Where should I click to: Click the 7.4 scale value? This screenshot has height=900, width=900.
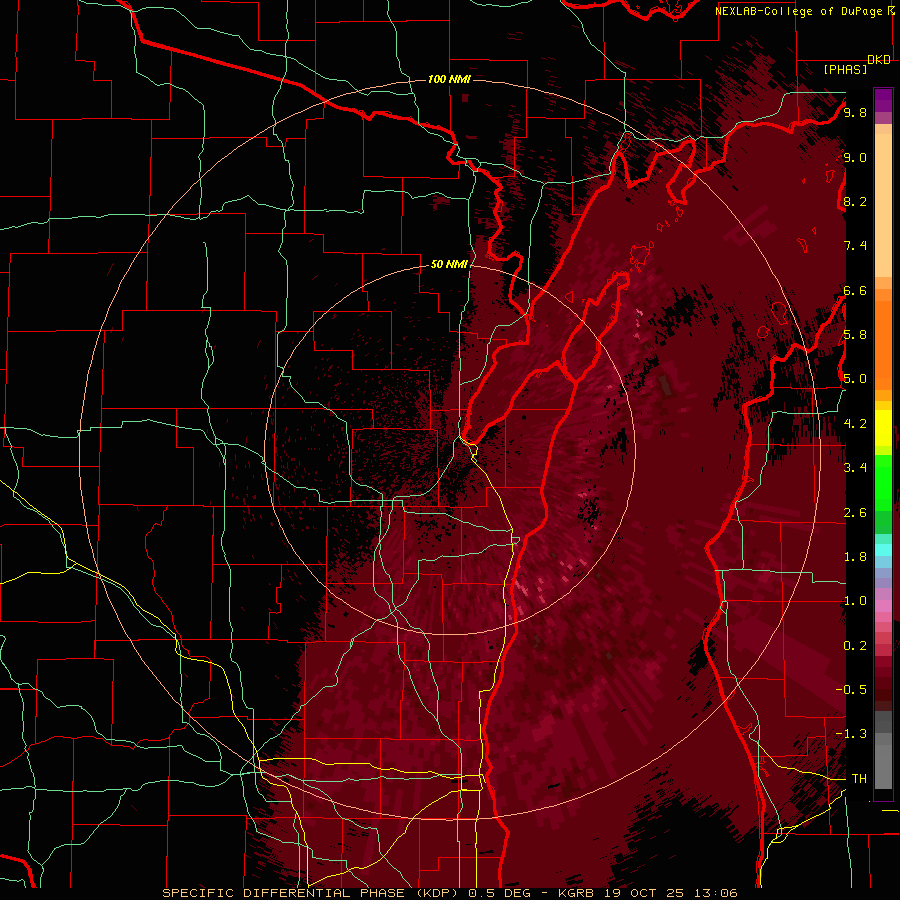tap(855, 246)
